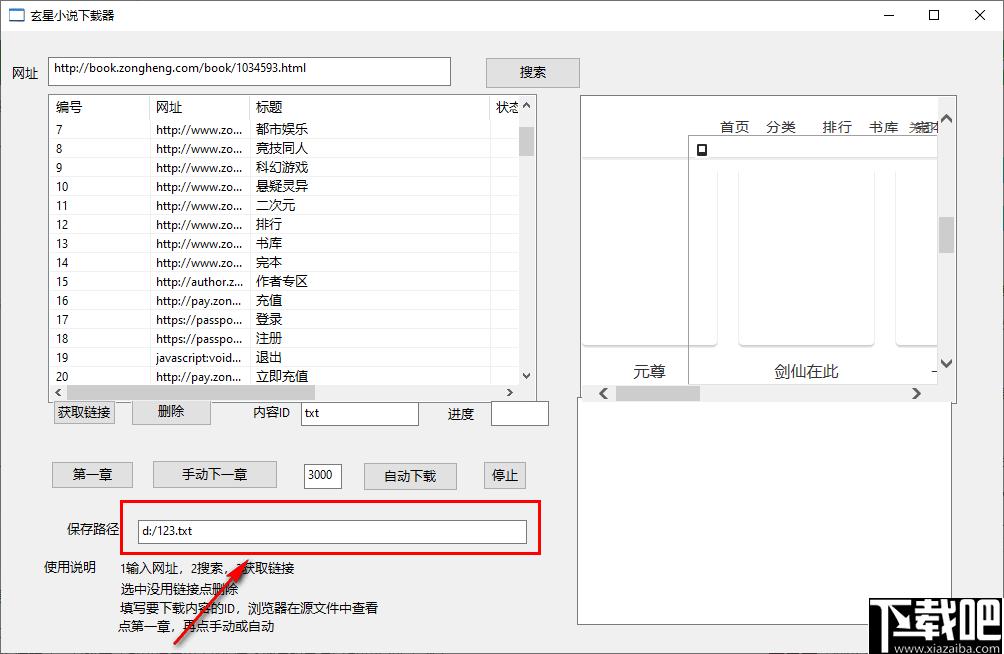
Task: Select row 13 titled 书库
Action: pos(284,243)
